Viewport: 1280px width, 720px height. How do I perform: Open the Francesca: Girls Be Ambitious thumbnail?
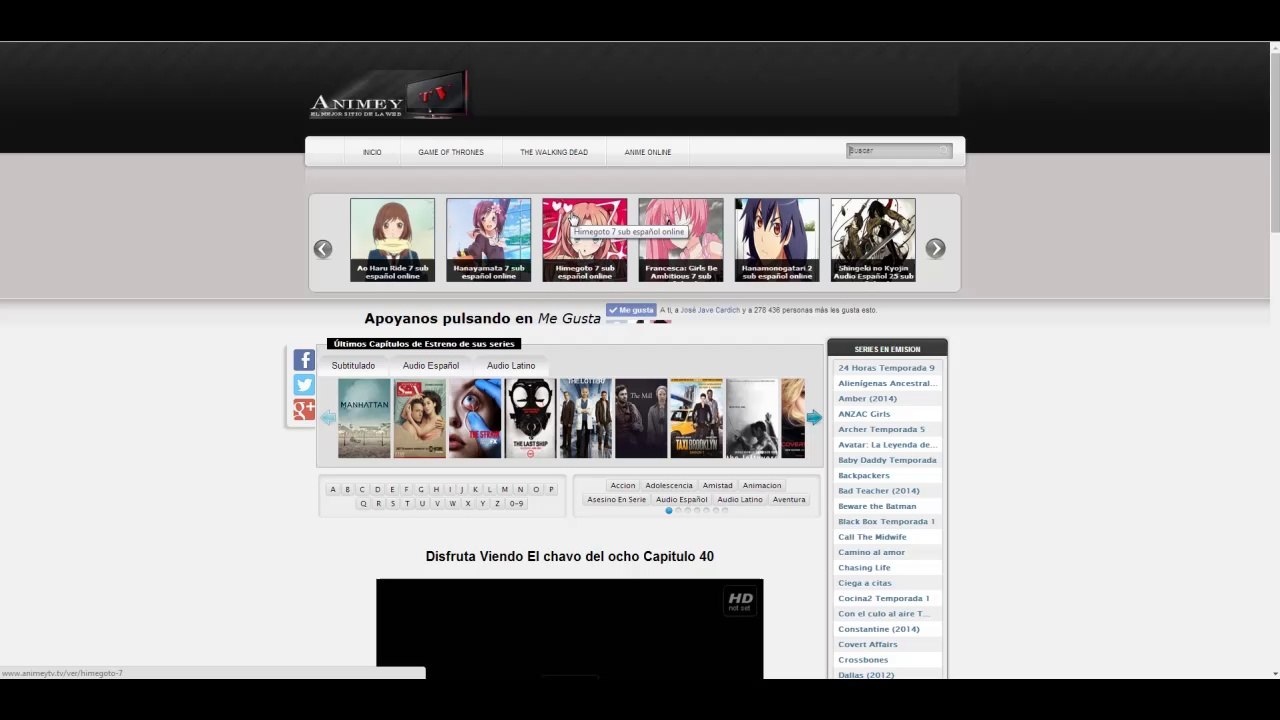pos(680,240)
